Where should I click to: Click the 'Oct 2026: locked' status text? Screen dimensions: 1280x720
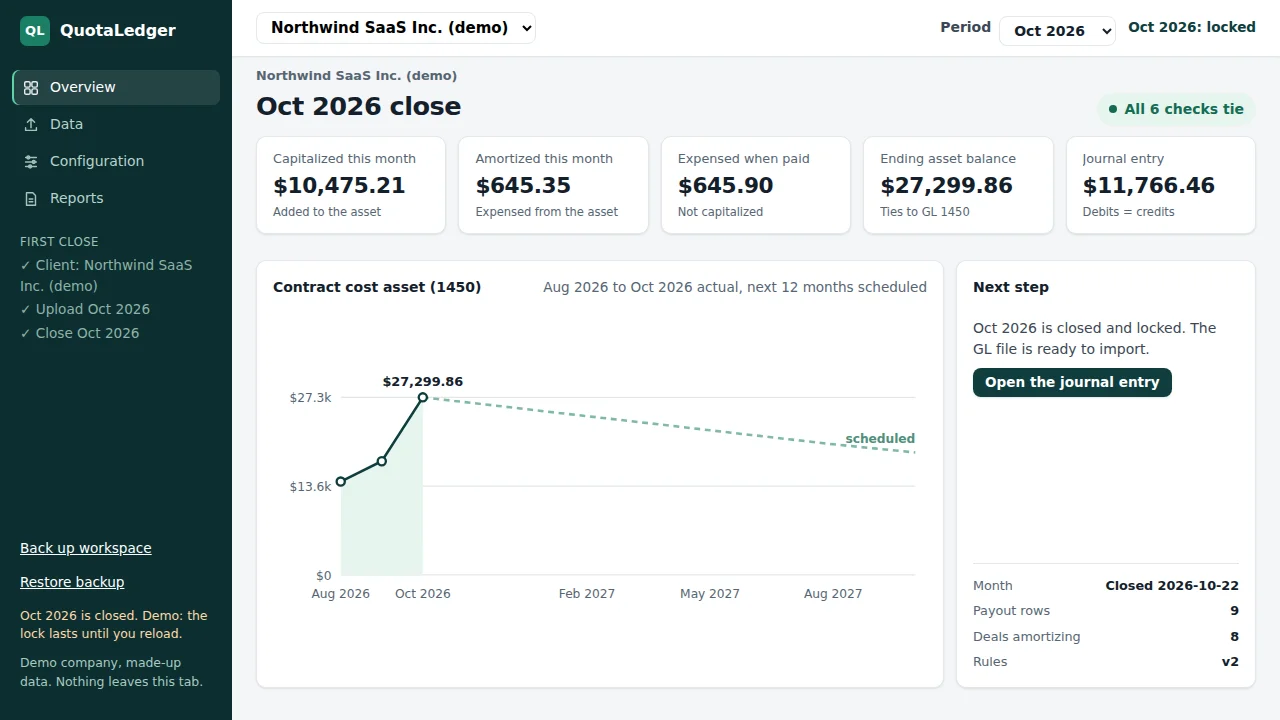click(x=1192, y=27)
